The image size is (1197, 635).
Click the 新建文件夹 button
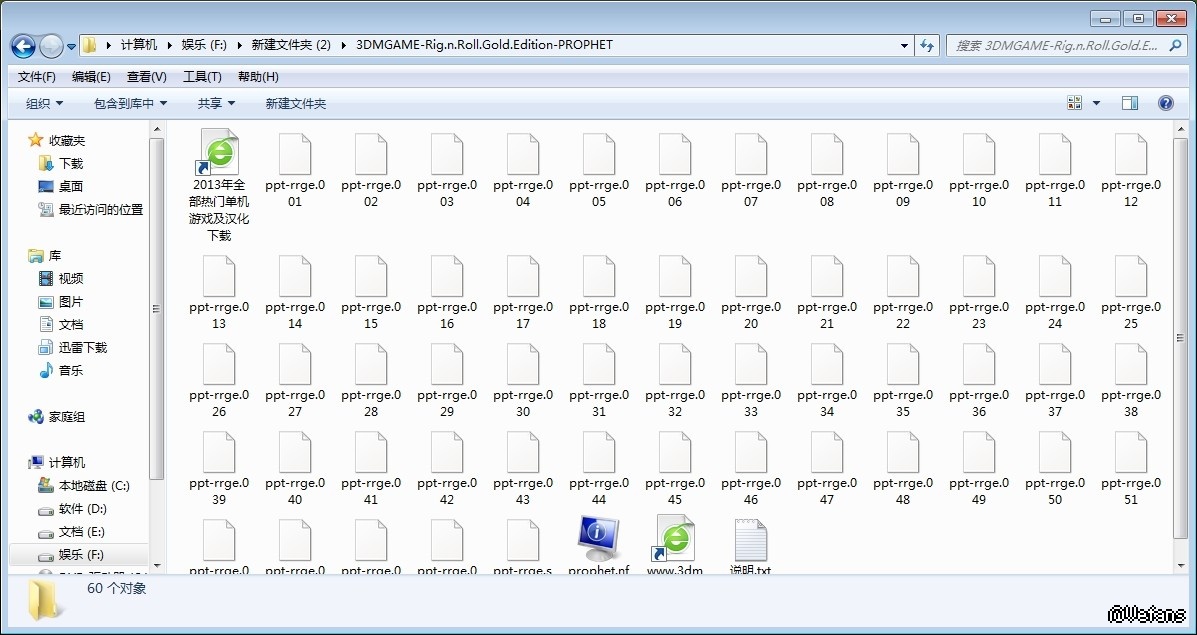tap(296, 103)
